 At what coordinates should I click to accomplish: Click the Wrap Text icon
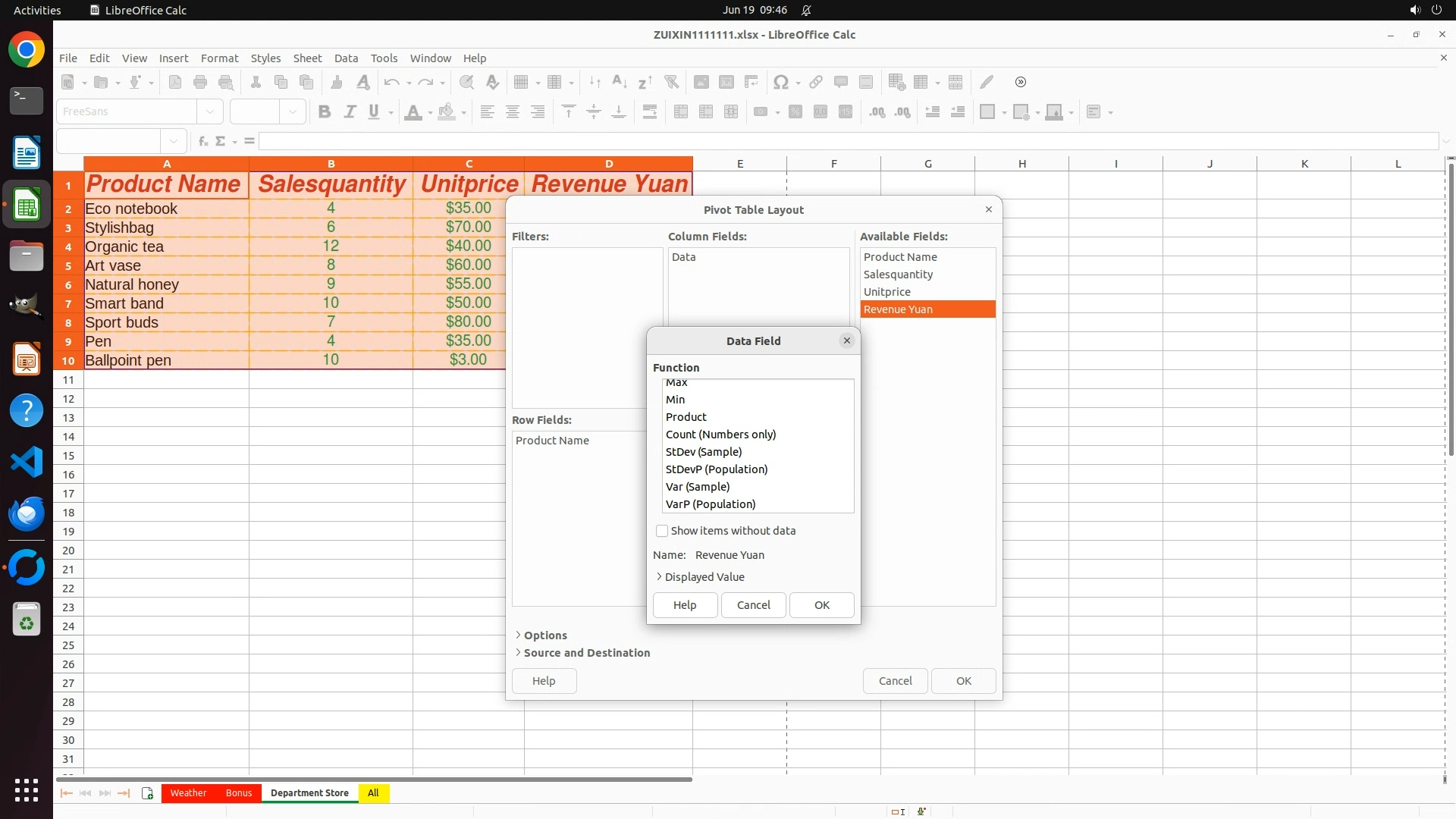point(650,112)
